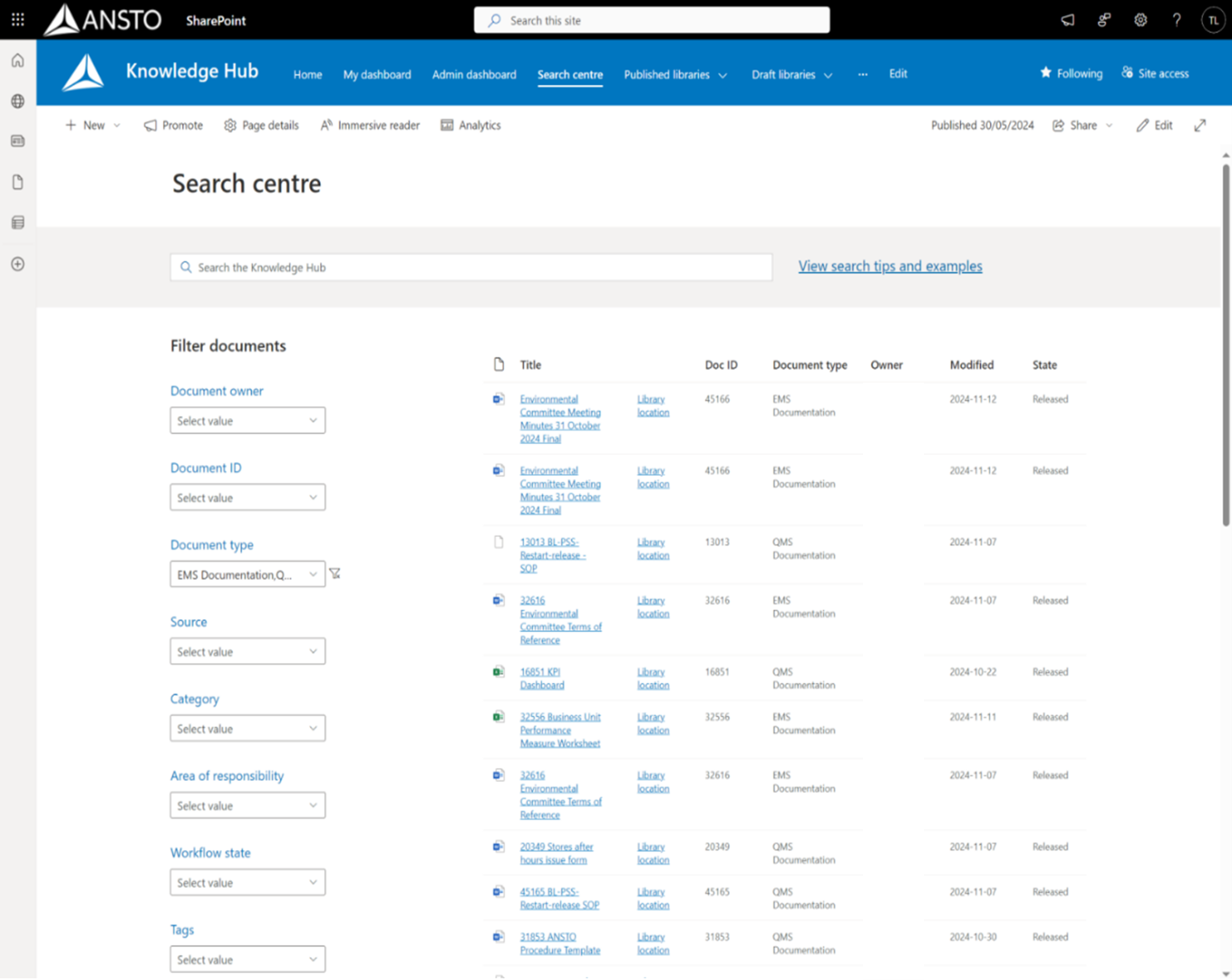
Task: Open the settings gear icon
Action: pos(1140,20)
